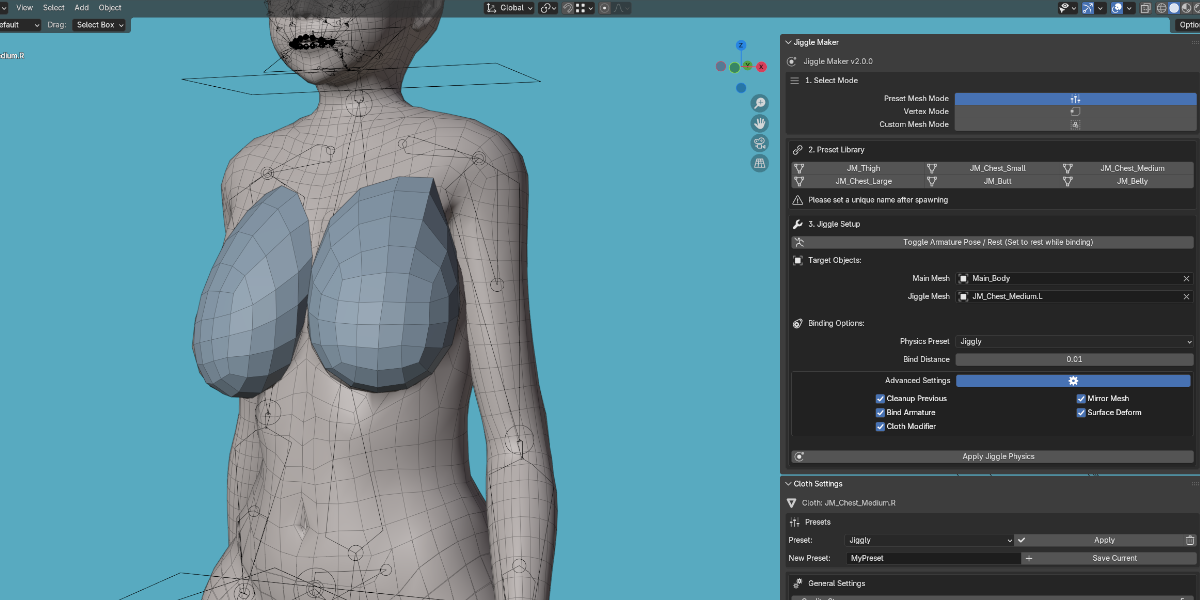Open the Advanced Settings gear icon
Viewport: 1200px width, 600px height.
(1073, 380)
